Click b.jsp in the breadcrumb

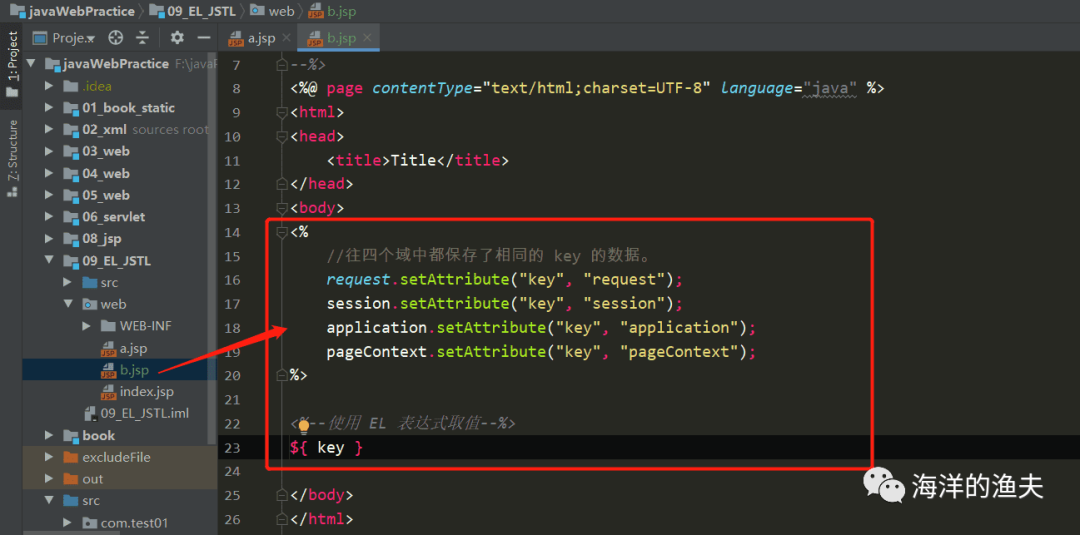[333, 10]
